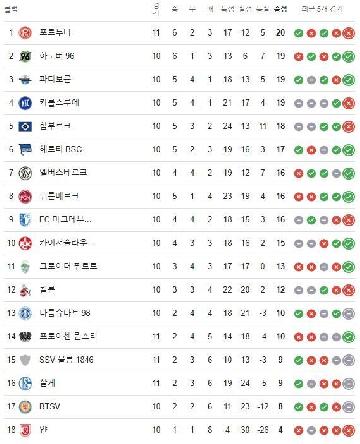The height and width of the screenshot is (444, 360).
Task: Click the points column header
Action: (x=280, y=9)
